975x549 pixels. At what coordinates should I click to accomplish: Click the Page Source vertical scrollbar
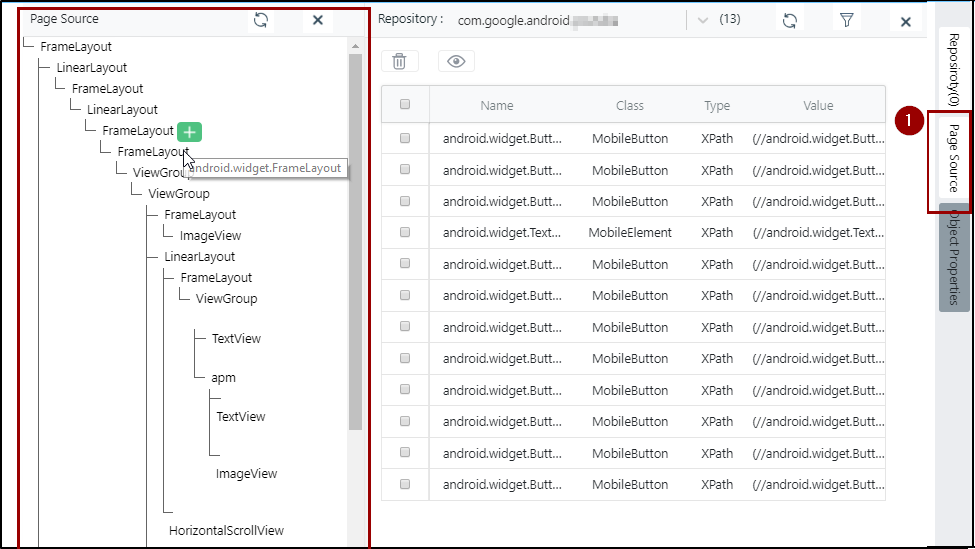click(x=355, y=240)
